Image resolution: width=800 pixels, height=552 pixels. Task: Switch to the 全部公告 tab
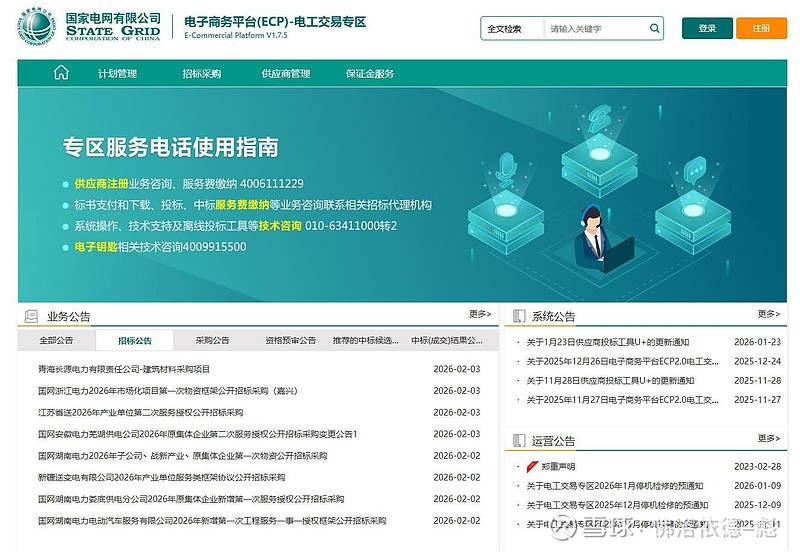[56, 340]
